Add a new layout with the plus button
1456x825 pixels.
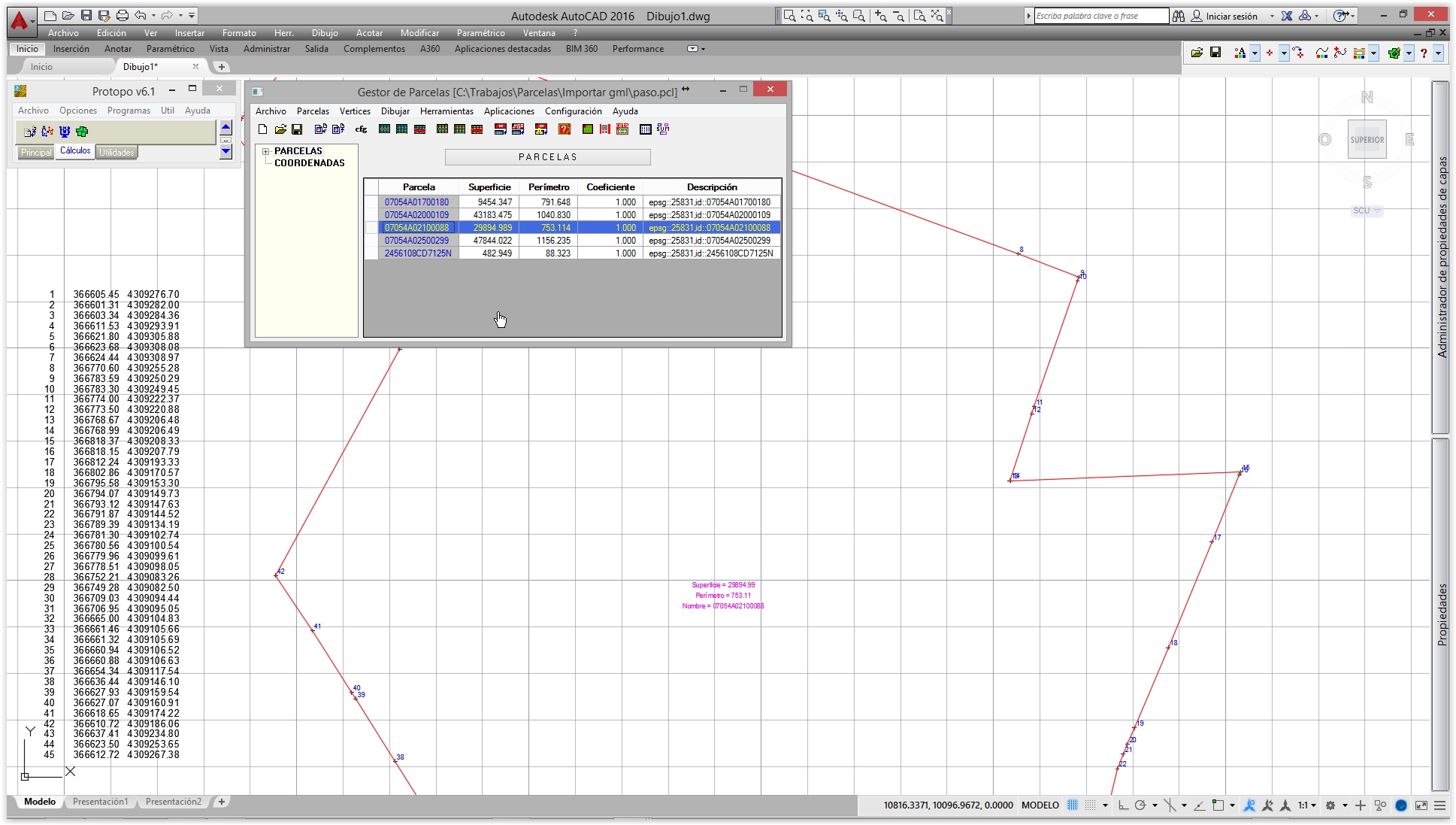coord(222,802)
